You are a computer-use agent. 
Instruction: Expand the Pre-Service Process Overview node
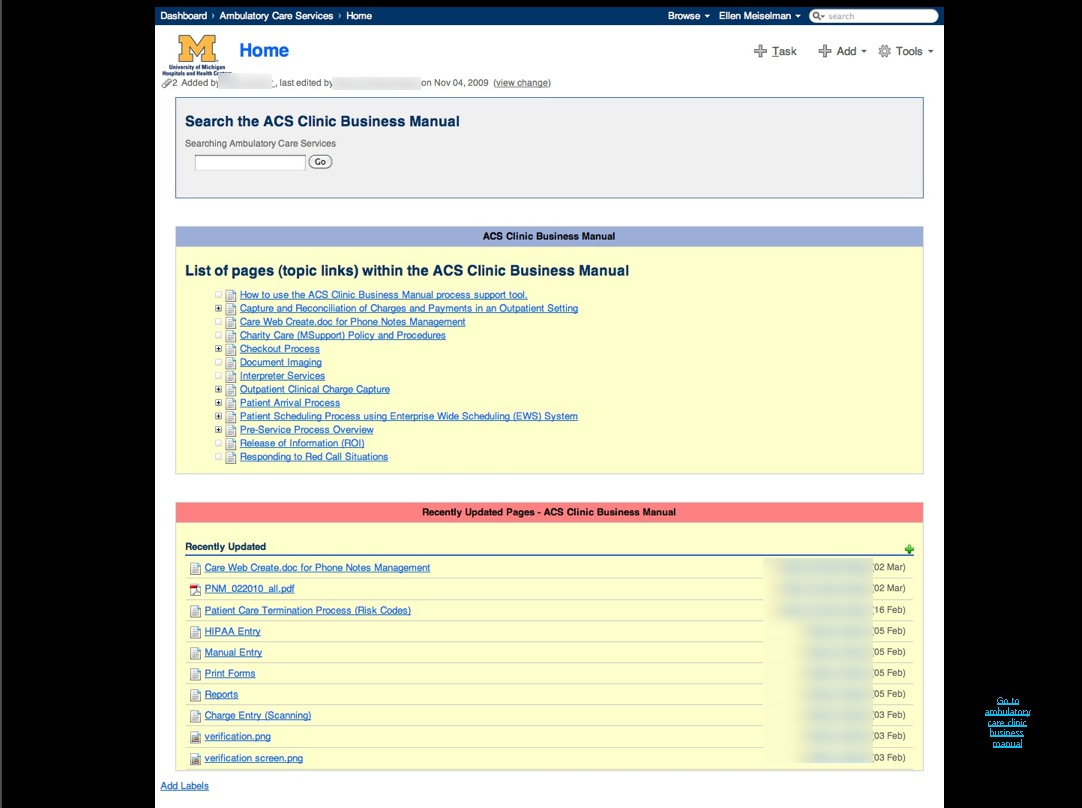pos(219,430)
